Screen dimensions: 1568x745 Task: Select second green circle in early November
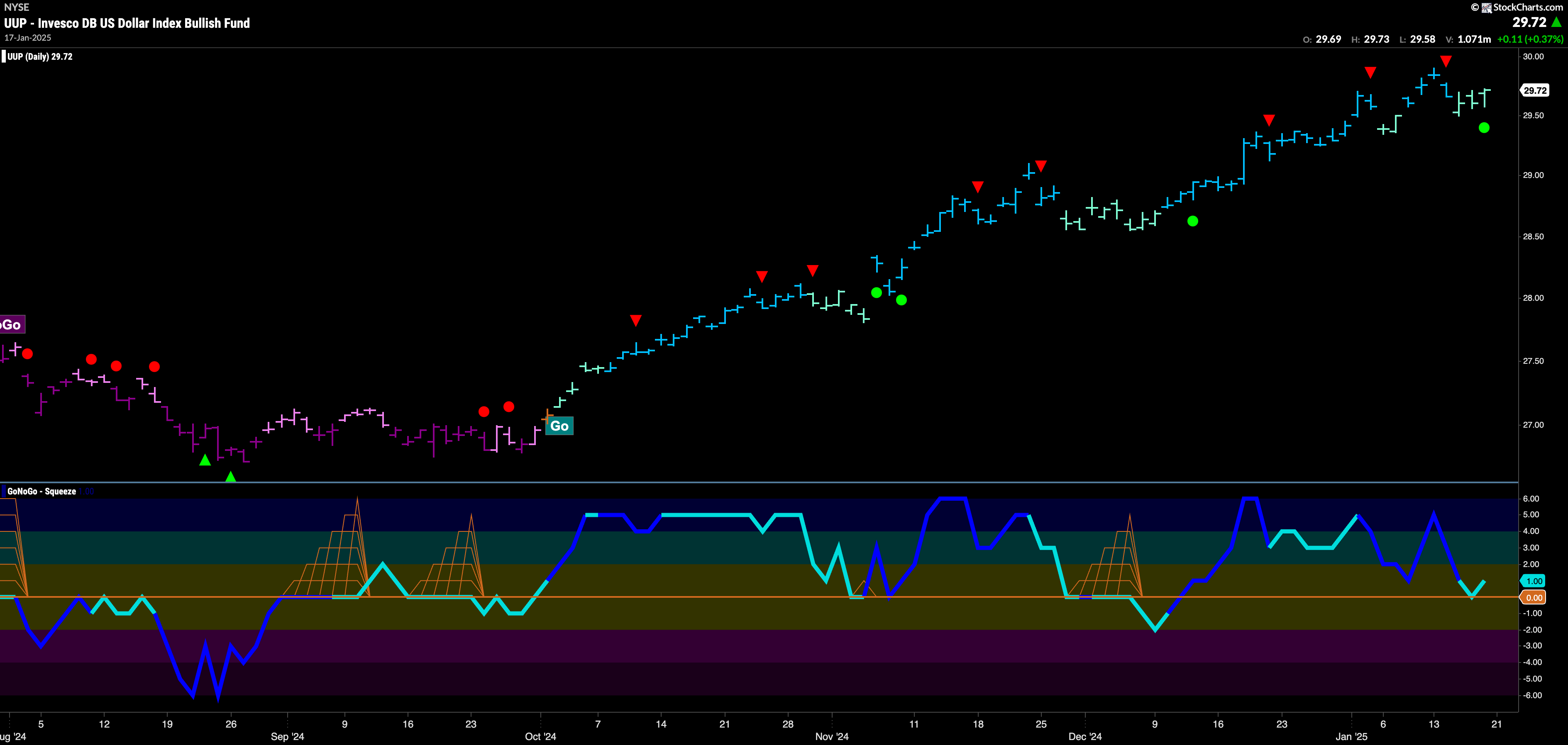pos(901,300)
